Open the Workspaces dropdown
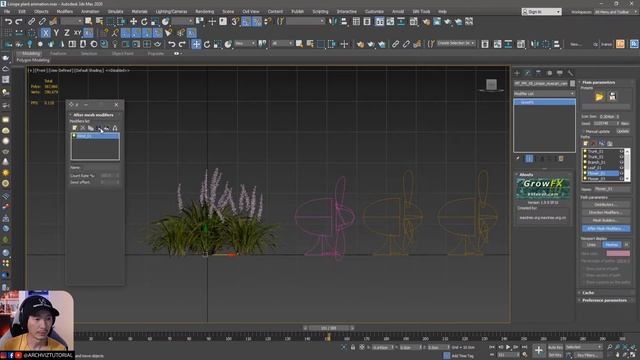 [615, 12]
